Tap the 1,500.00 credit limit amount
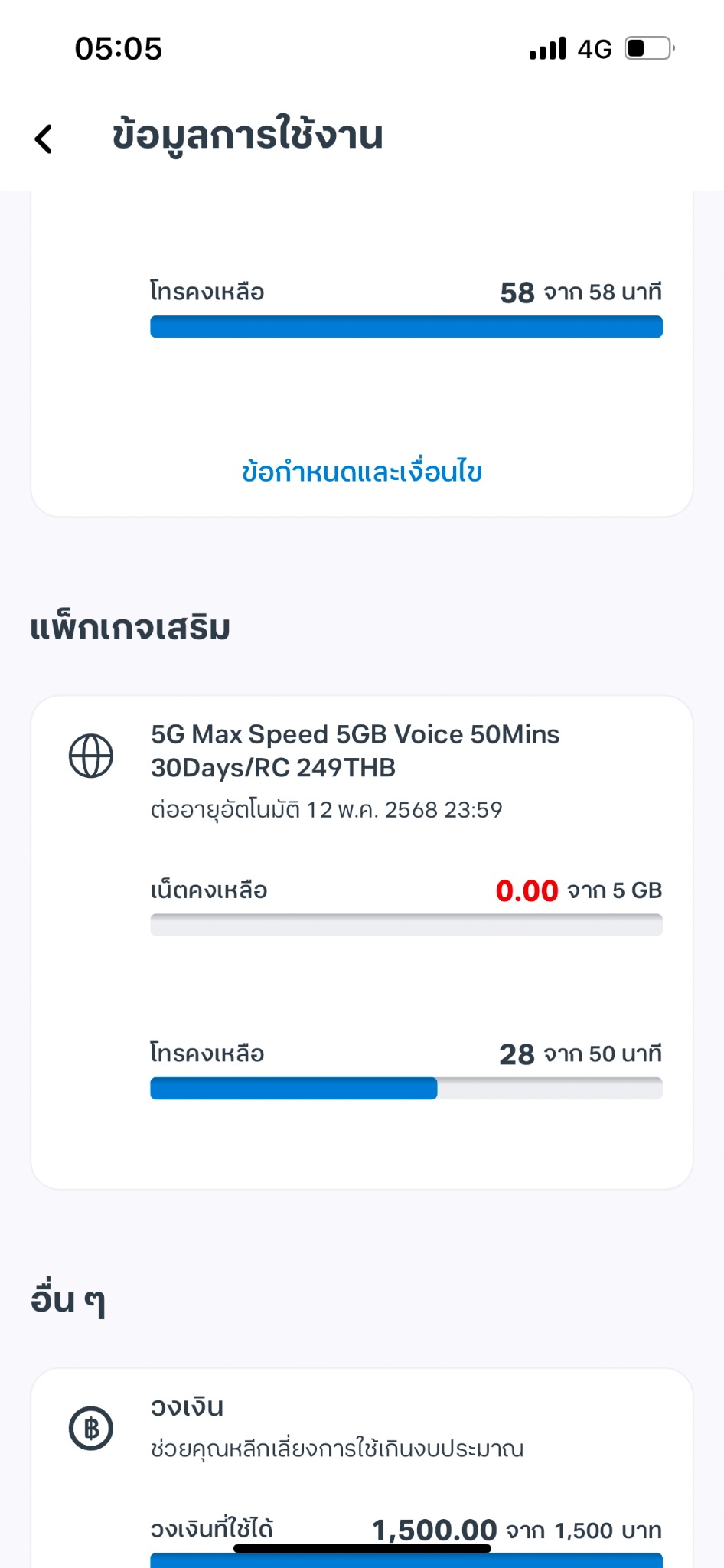The height and width of the screenshot is (1568, 724). [x=434, y=1530]
